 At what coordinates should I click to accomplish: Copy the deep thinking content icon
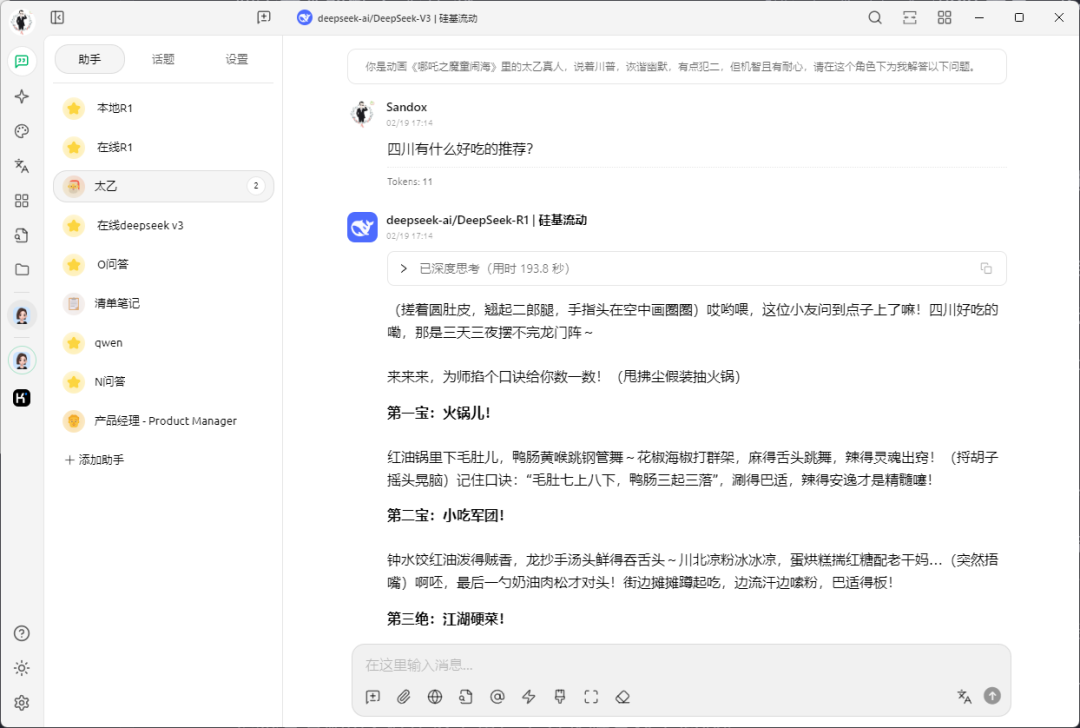tap(986, 269)
